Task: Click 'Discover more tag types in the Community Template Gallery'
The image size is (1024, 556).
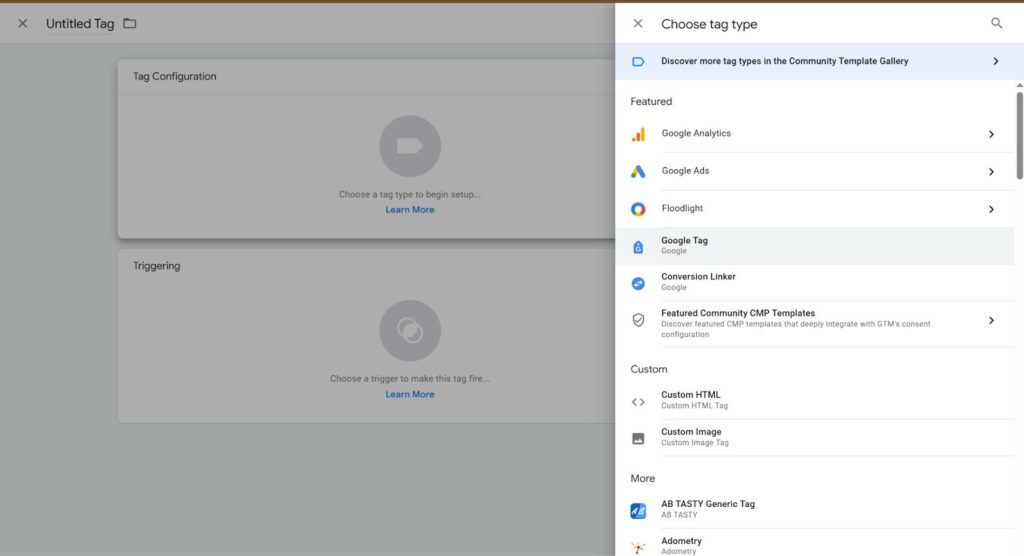Action: [784, 61]
